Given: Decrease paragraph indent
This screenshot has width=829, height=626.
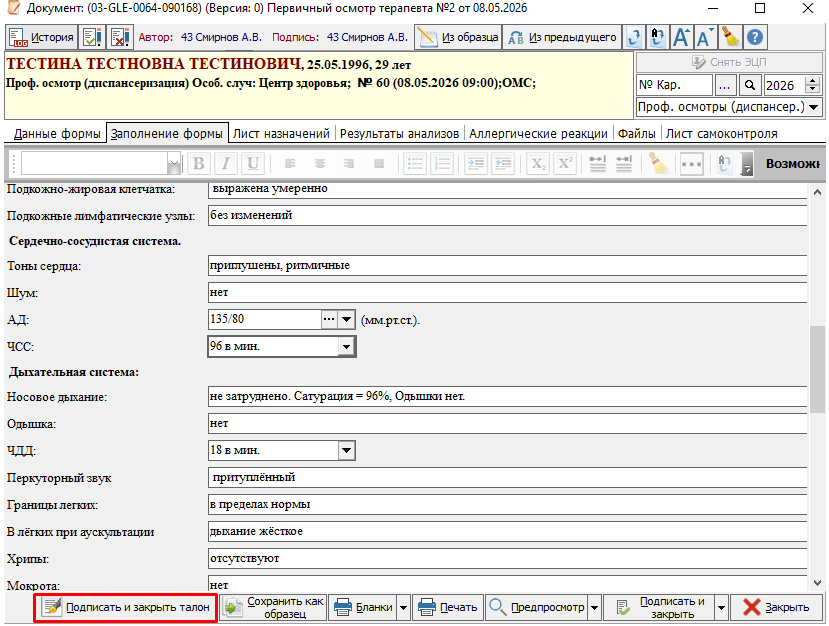Looking at the screenshot, I should tap(503, 164).
